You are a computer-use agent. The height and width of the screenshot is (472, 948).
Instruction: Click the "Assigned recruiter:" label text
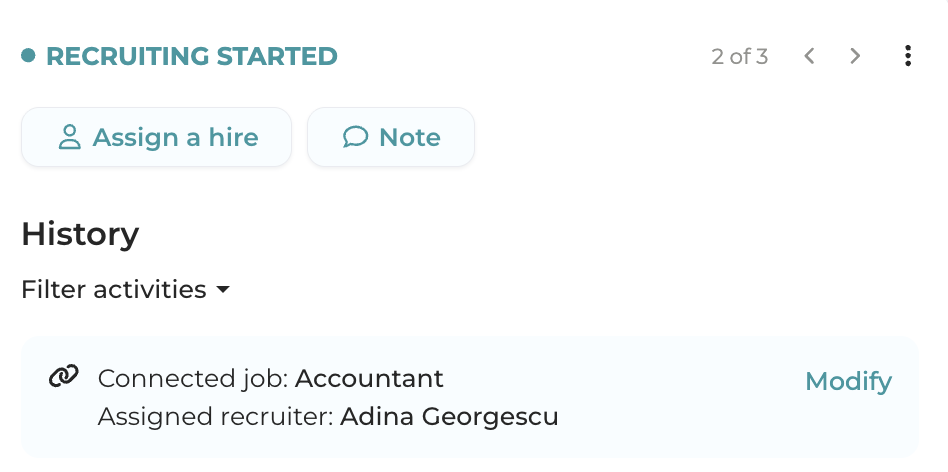[x=215, y=416]
